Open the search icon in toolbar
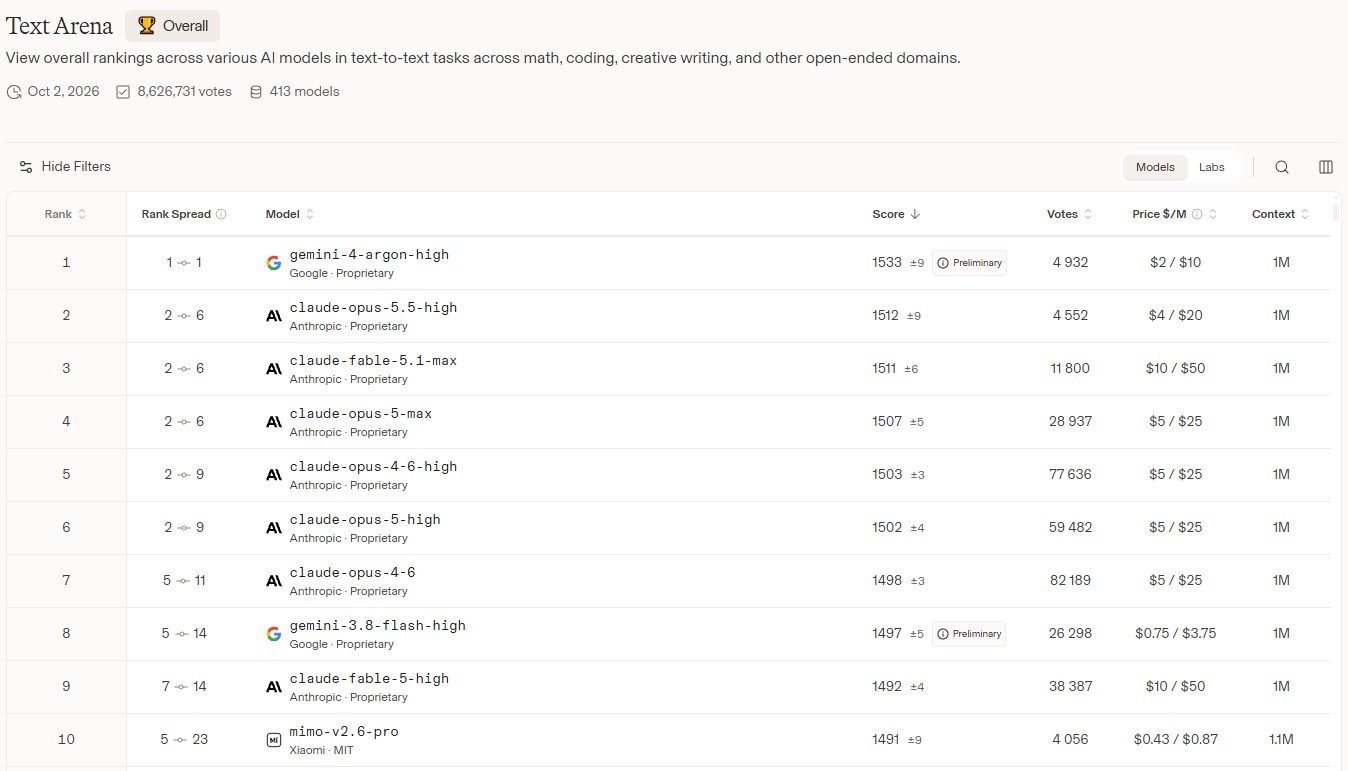The image size is (1348, 771). point(1282,167)
